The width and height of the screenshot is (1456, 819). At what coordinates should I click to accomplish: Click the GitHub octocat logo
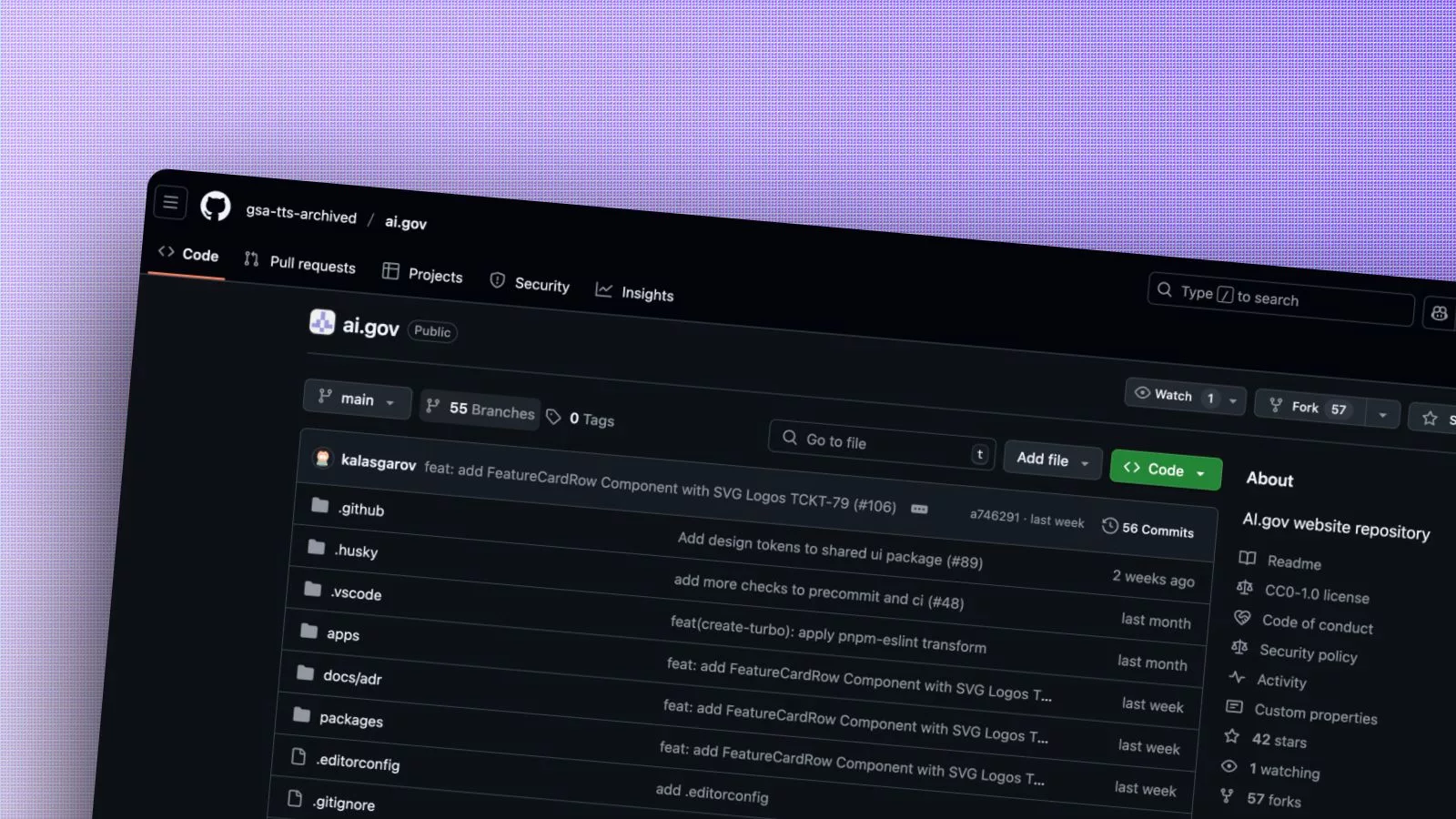click(216, 207)
